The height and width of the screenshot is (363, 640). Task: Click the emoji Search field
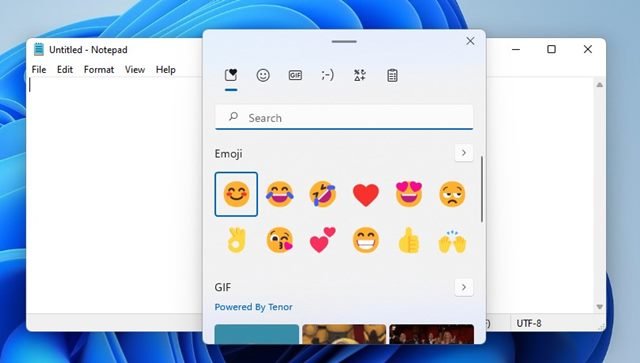(344, 118)
